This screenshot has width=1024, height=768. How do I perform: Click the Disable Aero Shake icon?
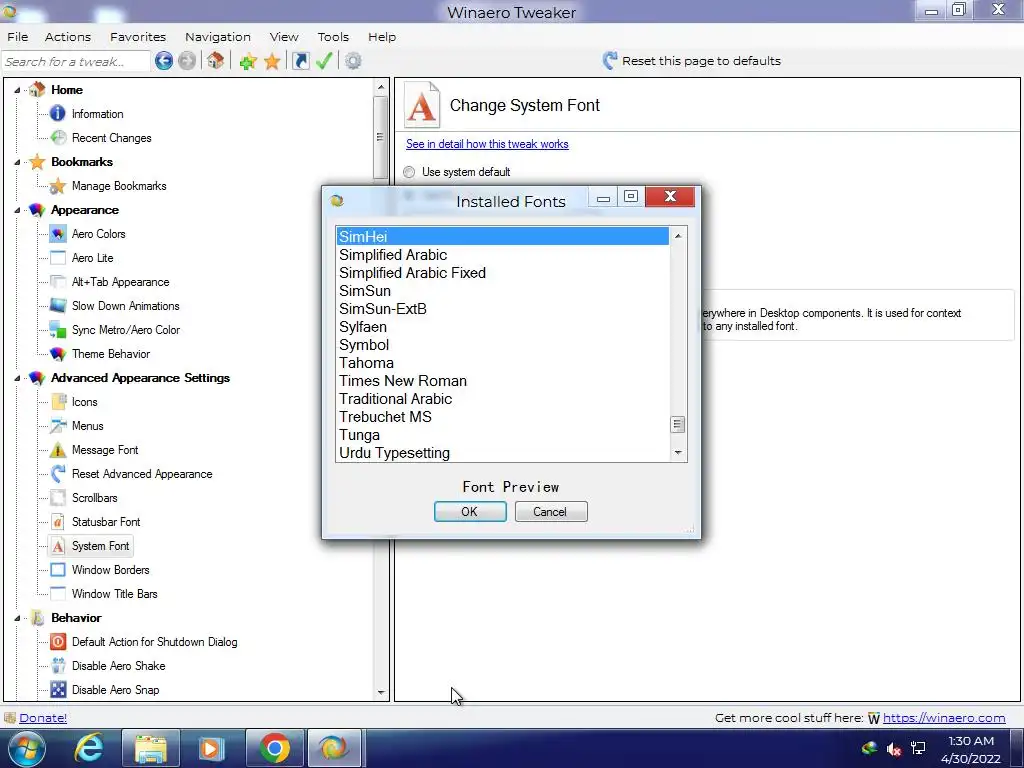[58, 665]
